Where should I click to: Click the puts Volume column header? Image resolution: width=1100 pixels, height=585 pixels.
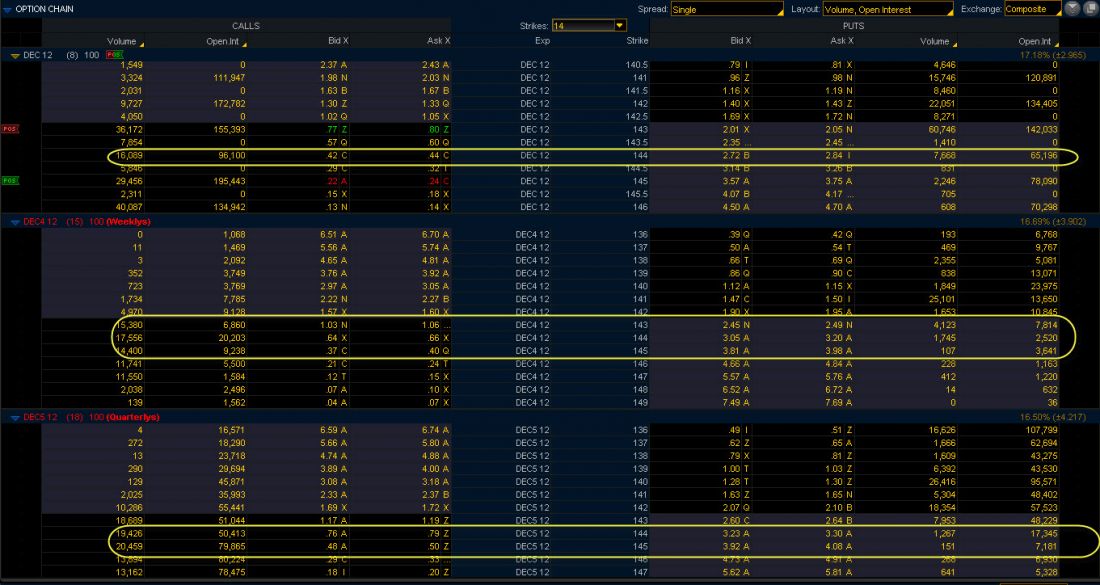937,41
